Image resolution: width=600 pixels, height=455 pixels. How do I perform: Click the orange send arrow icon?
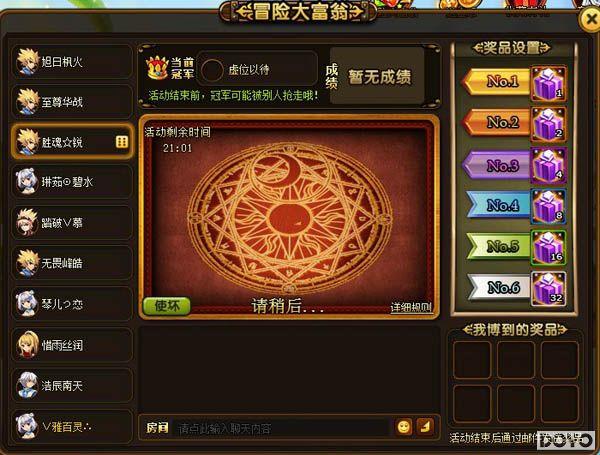pyautogui.click(x=425, y=426)
